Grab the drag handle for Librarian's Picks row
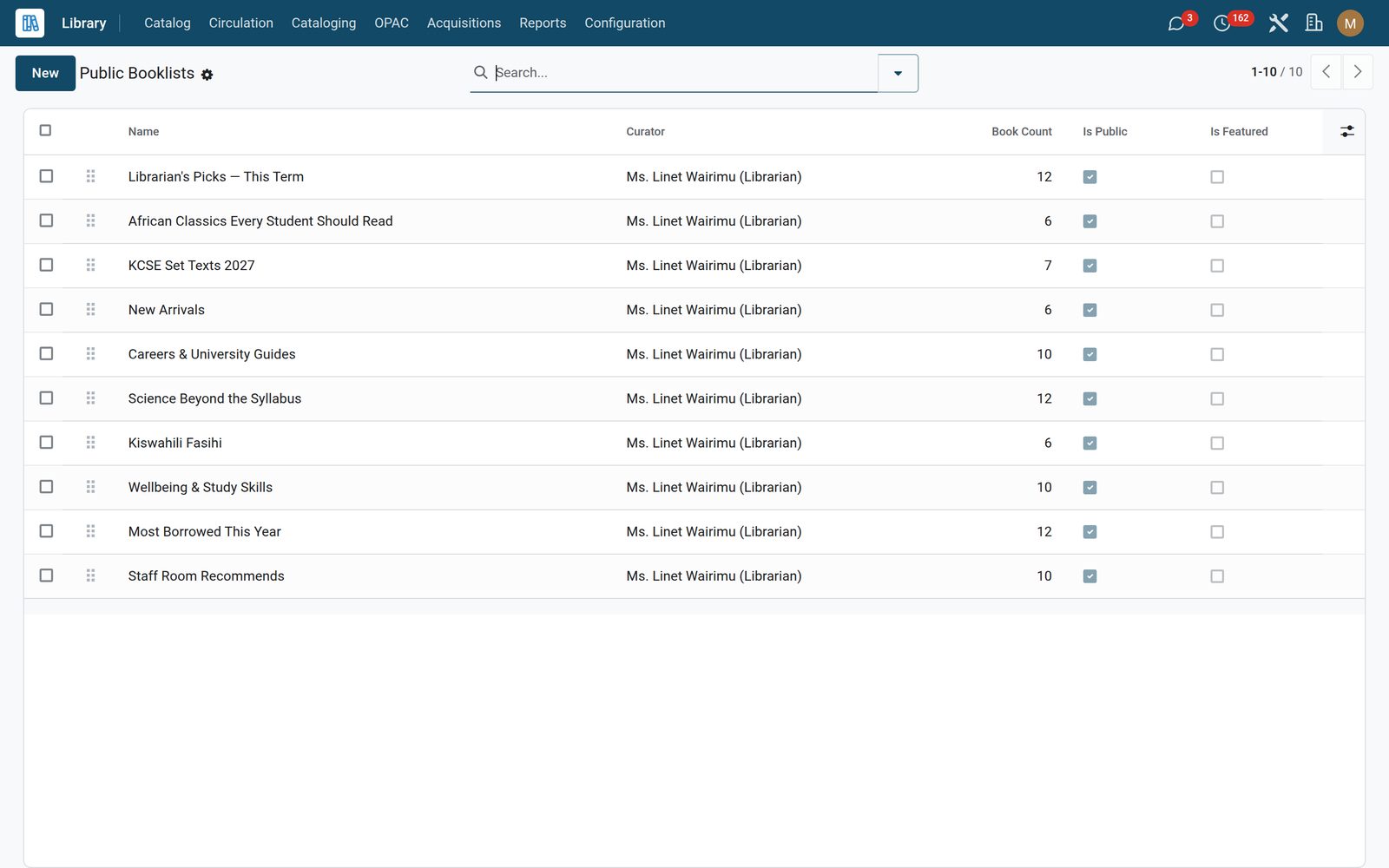The height and width of the screenshot is (868, 1389). (x=90, y=176)
